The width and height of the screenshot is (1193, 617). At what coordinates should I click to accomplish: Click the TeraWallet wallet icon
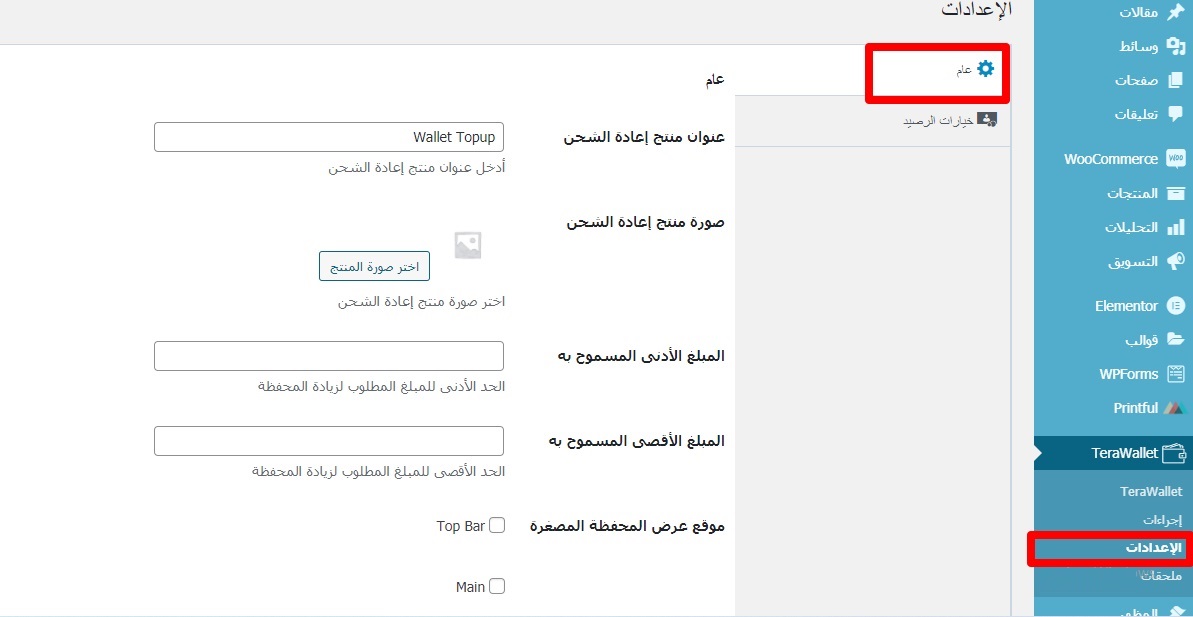pos(1173,453)
